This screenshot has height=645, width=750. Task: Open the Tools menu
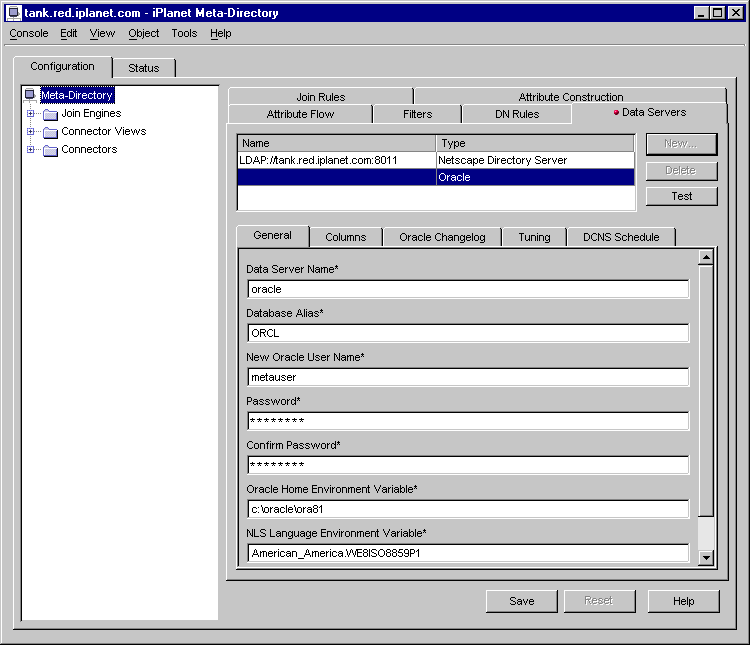(184, 33)
